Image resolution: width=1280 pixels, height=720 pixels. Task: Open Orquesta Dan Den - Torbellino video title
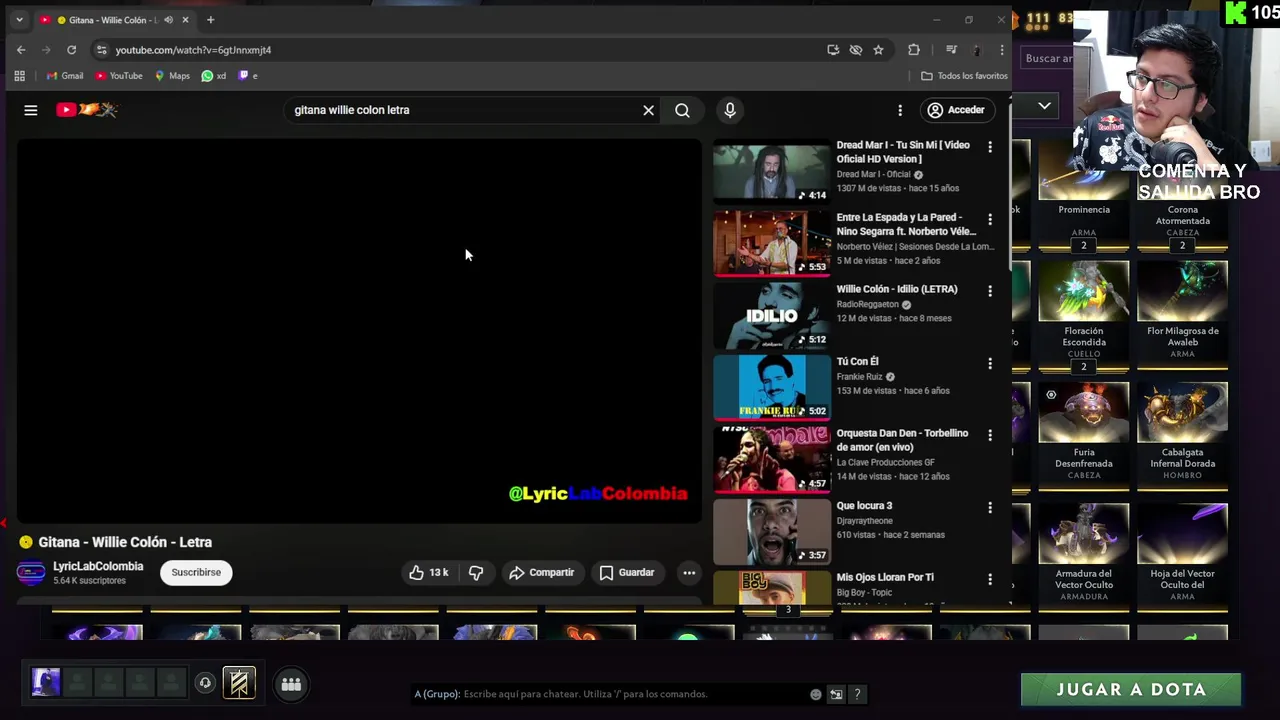point(902,440)
